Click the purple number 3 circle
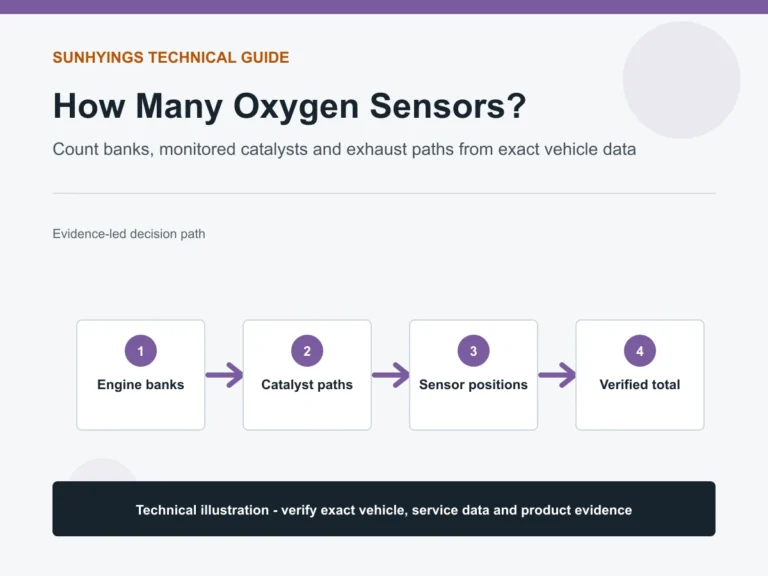Screen dimensions: 768x576 click(x=474, y=351)
